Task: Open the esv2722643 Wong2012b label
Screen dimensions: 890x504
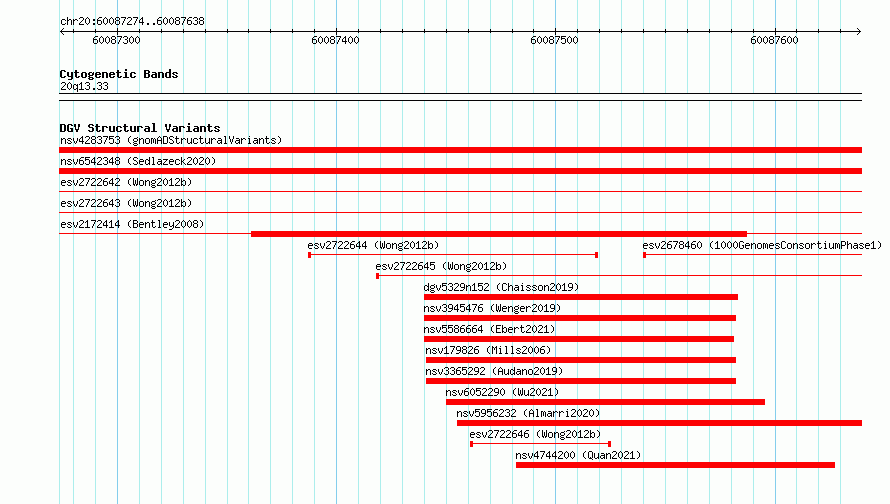Action: [126, 203]
